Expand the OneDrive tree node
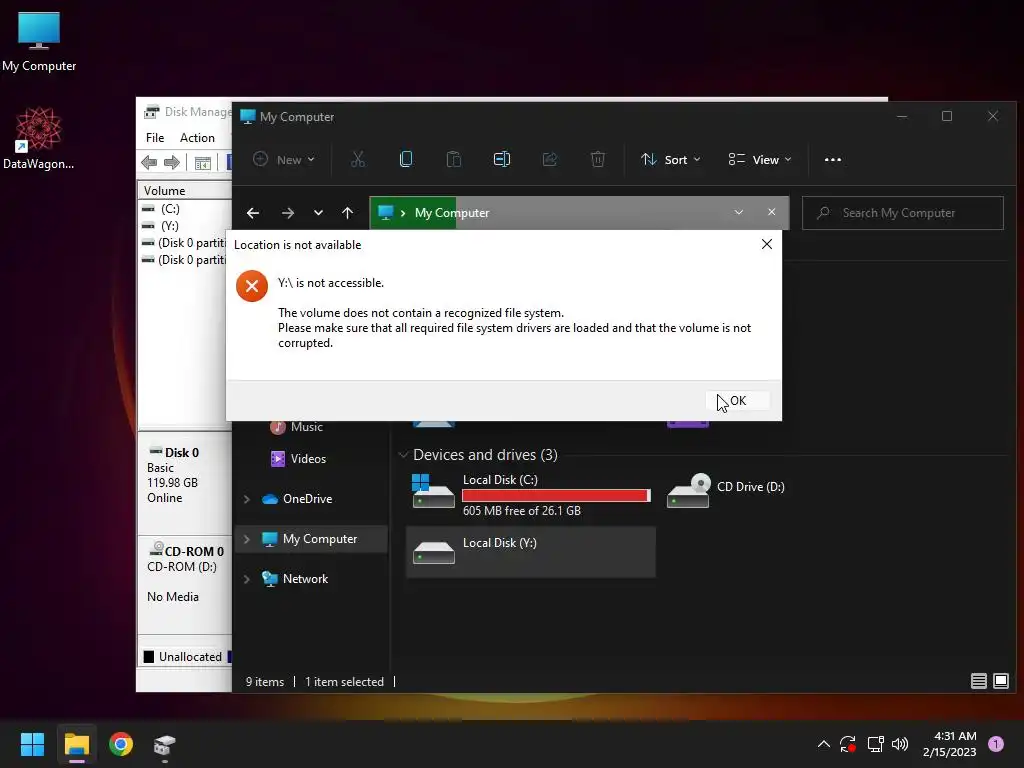The image size is (1024, 768). 246,499
